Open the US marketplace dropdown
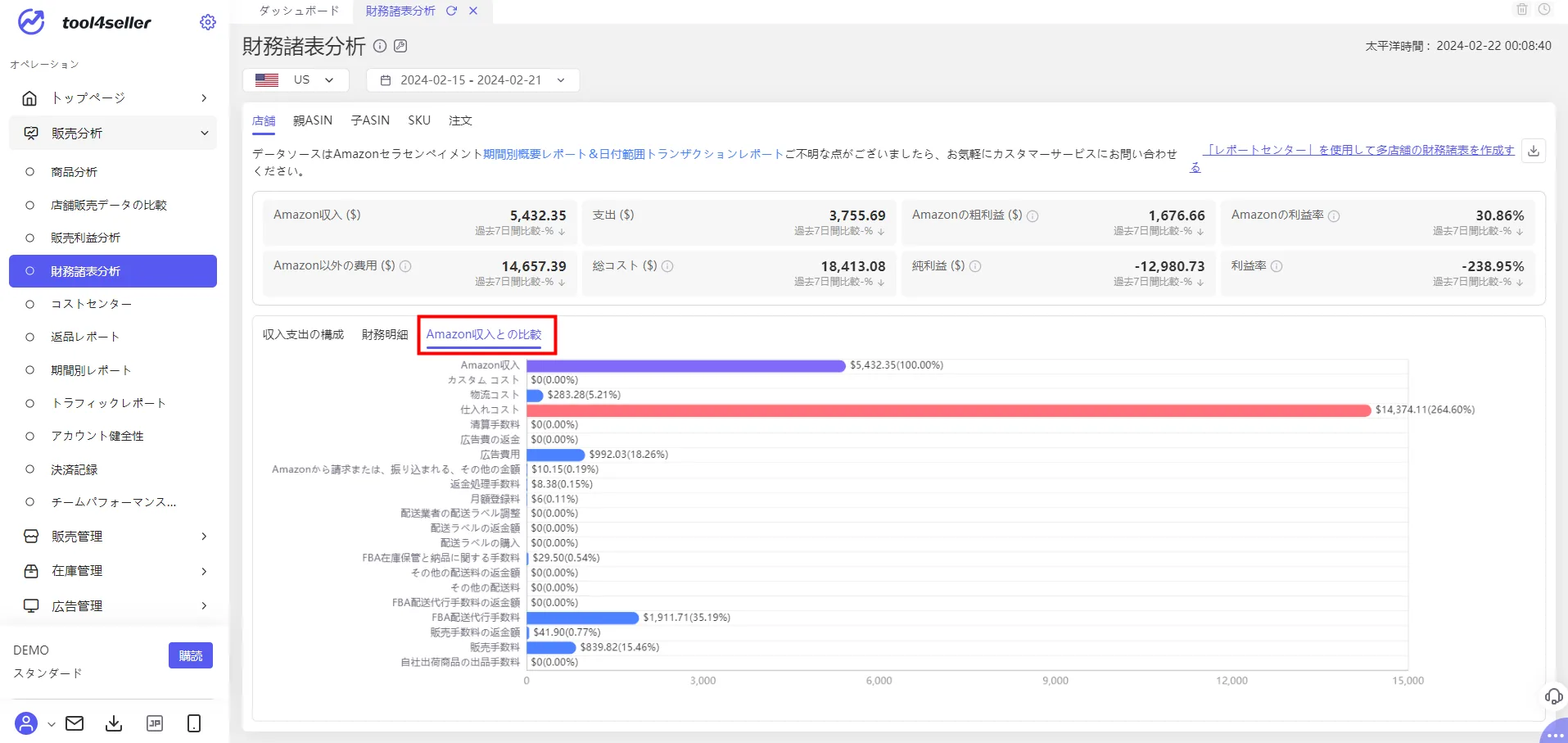 tap(296, 80)
